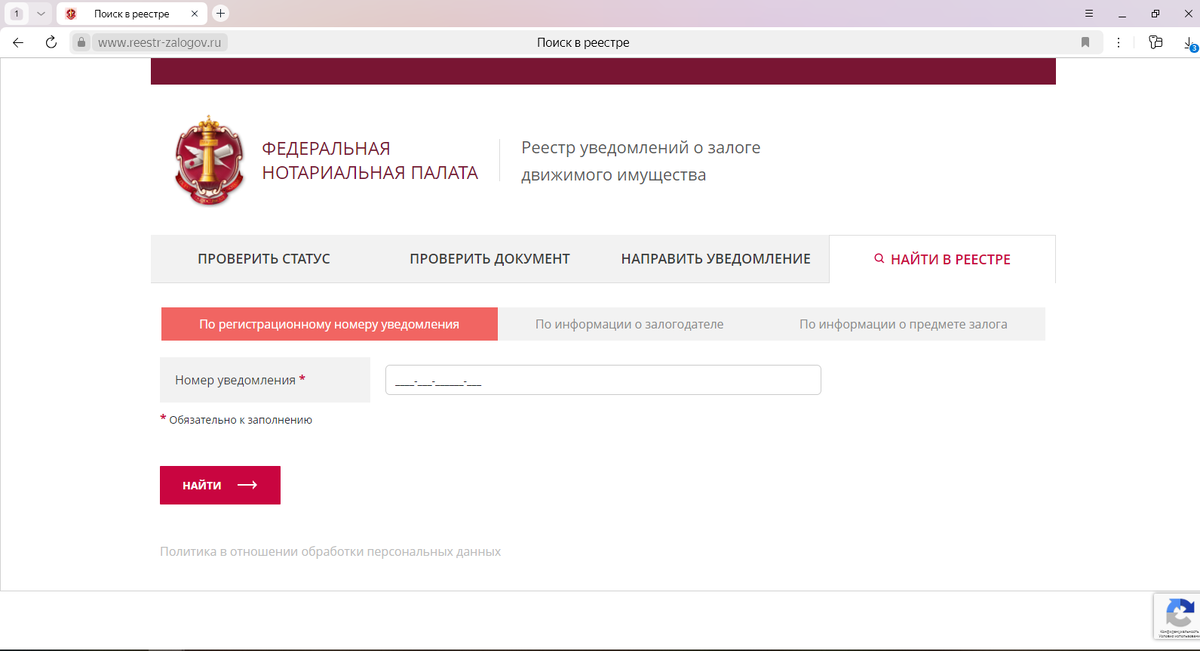This screenshot has width=1200, height=651.
Task: Open the personal data processing policy link
Action: click(330, 551)
